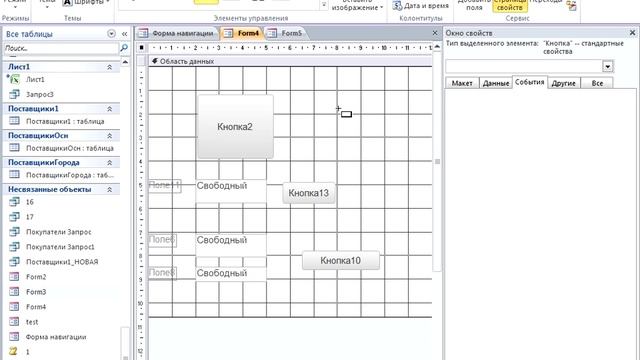
Task: Click the Поставщики1 : таблица table icon
Action: 14,121
